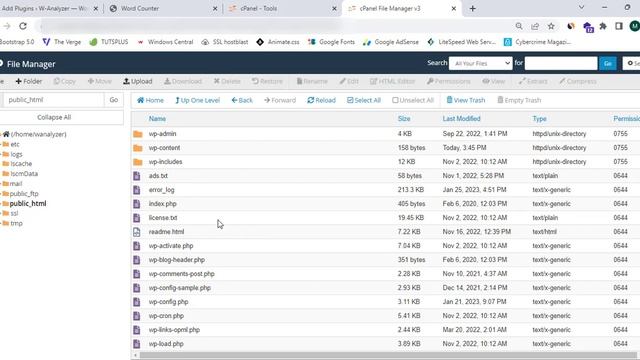Sort files by Name column
Screen dimensions: 640x360
pyautogui.click(x=157, y=119)
